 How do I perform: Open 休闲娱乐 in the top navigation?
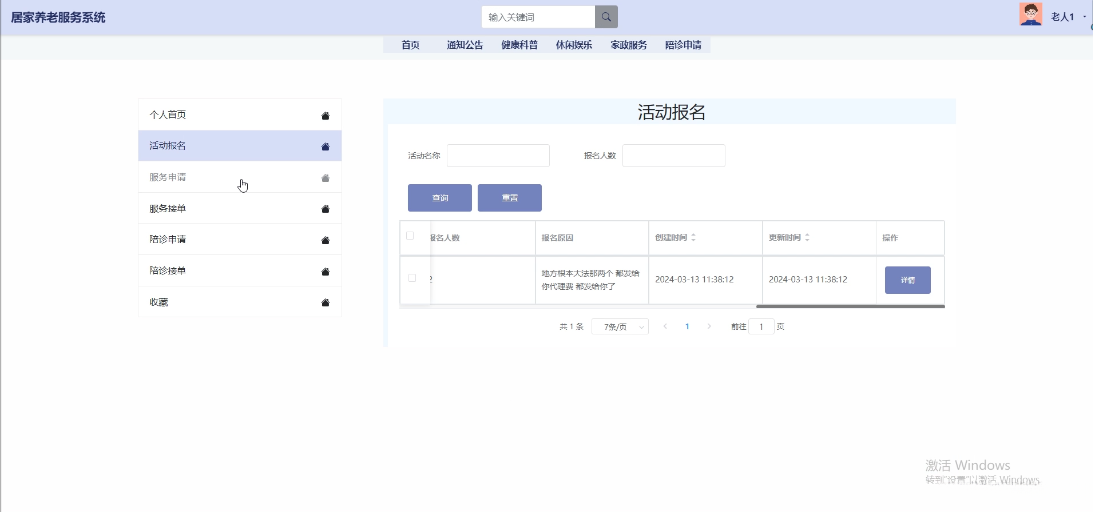(x=574, y=45)
